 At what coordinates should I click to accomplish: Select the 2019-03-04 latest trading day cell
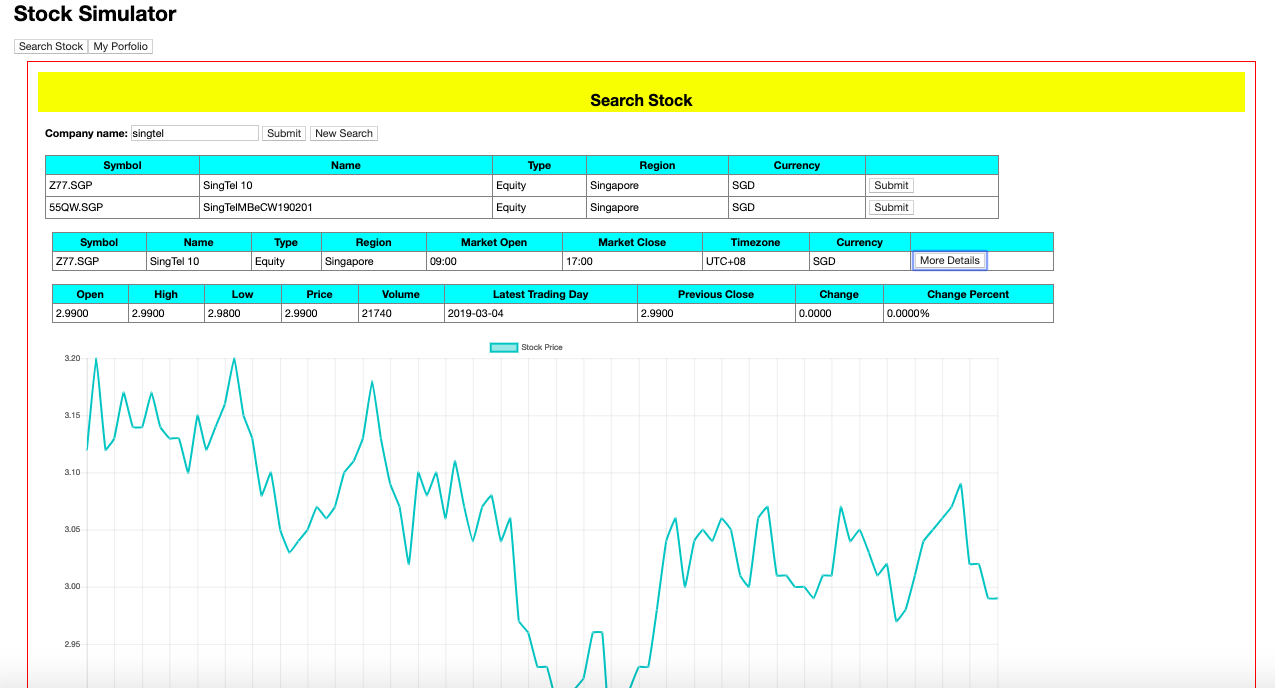[540, 313]
